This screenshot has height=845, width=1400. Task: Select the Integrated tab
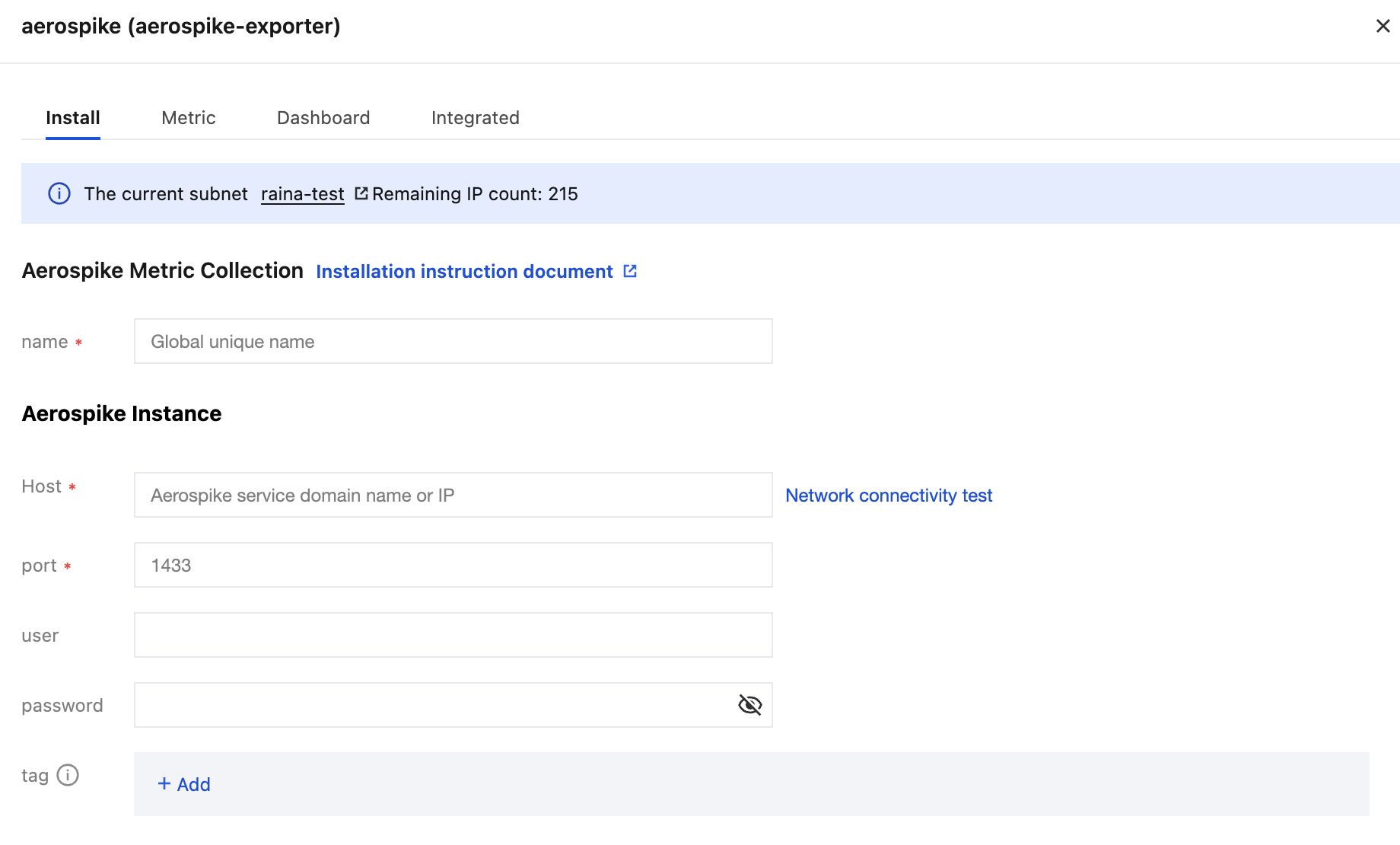point(476,118)
